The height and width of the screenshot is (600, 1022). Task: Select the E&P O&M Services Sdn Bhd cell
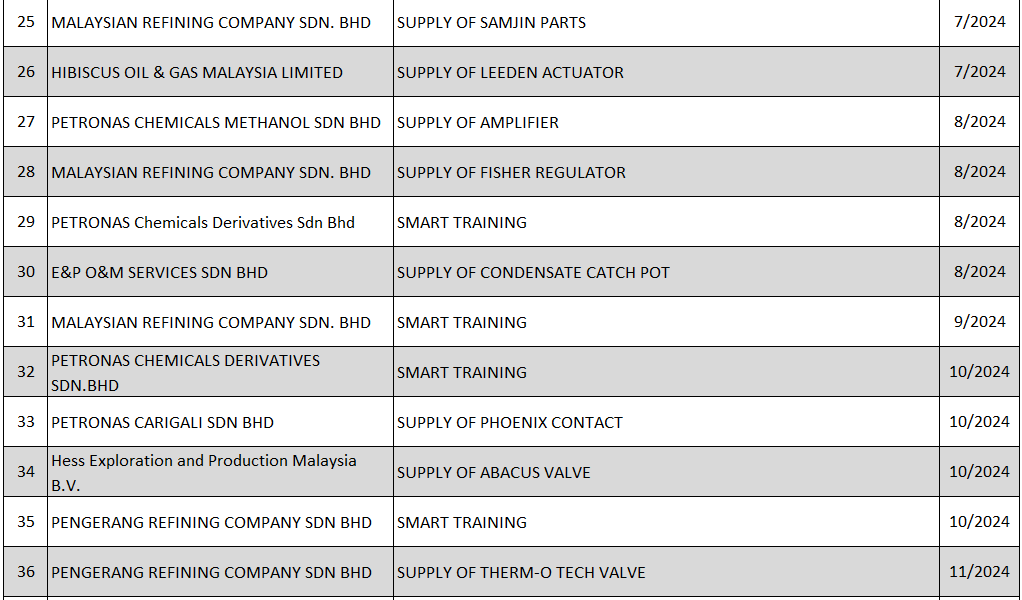160,272
